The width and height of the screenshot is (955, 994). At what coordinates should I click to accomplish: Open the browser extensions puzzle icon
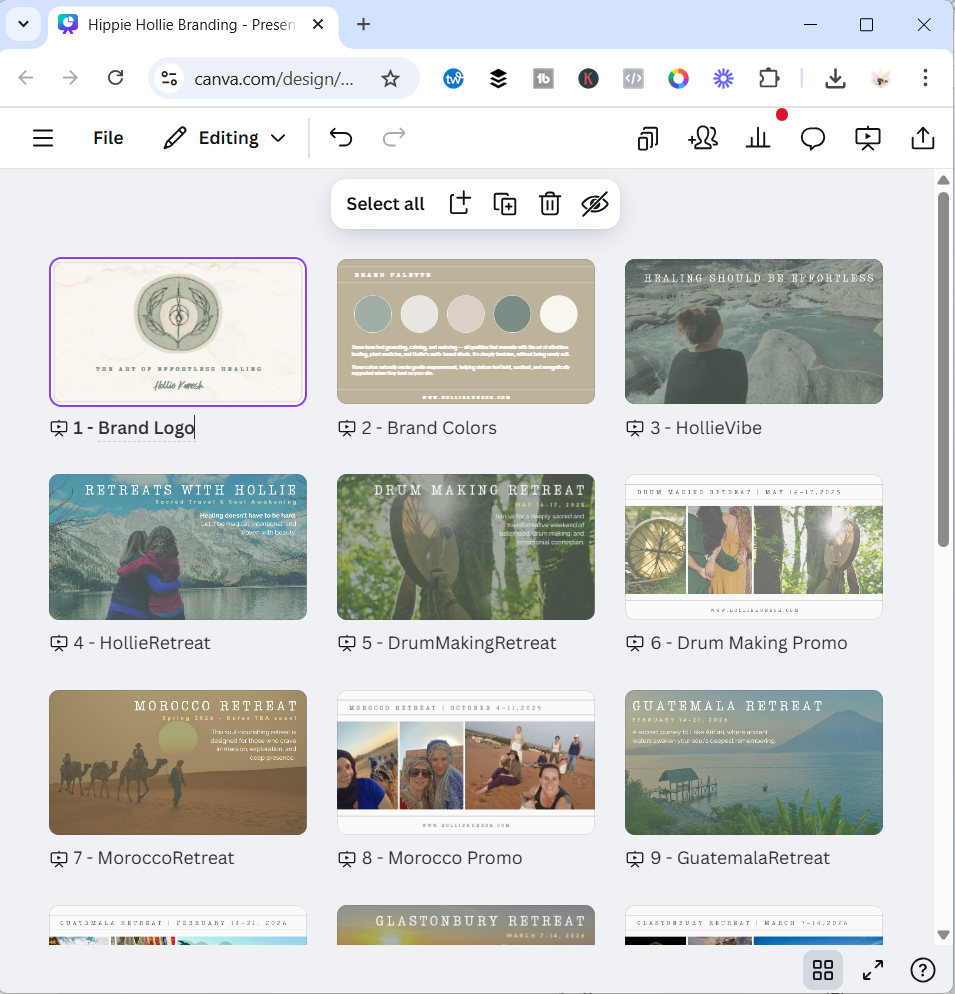pos(769,79)
